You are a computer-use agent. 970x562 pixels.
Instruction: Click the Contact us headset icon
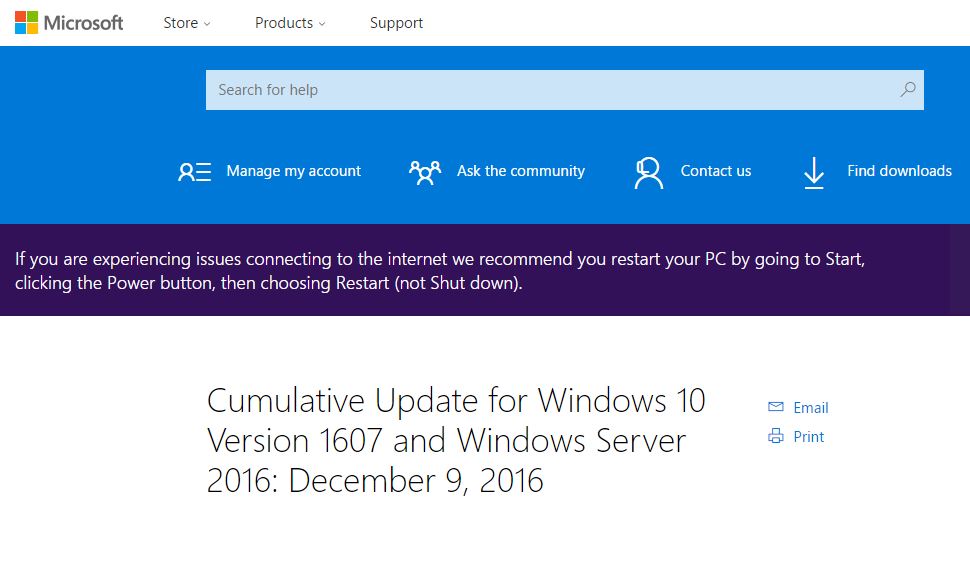click(x=649, y=172)
